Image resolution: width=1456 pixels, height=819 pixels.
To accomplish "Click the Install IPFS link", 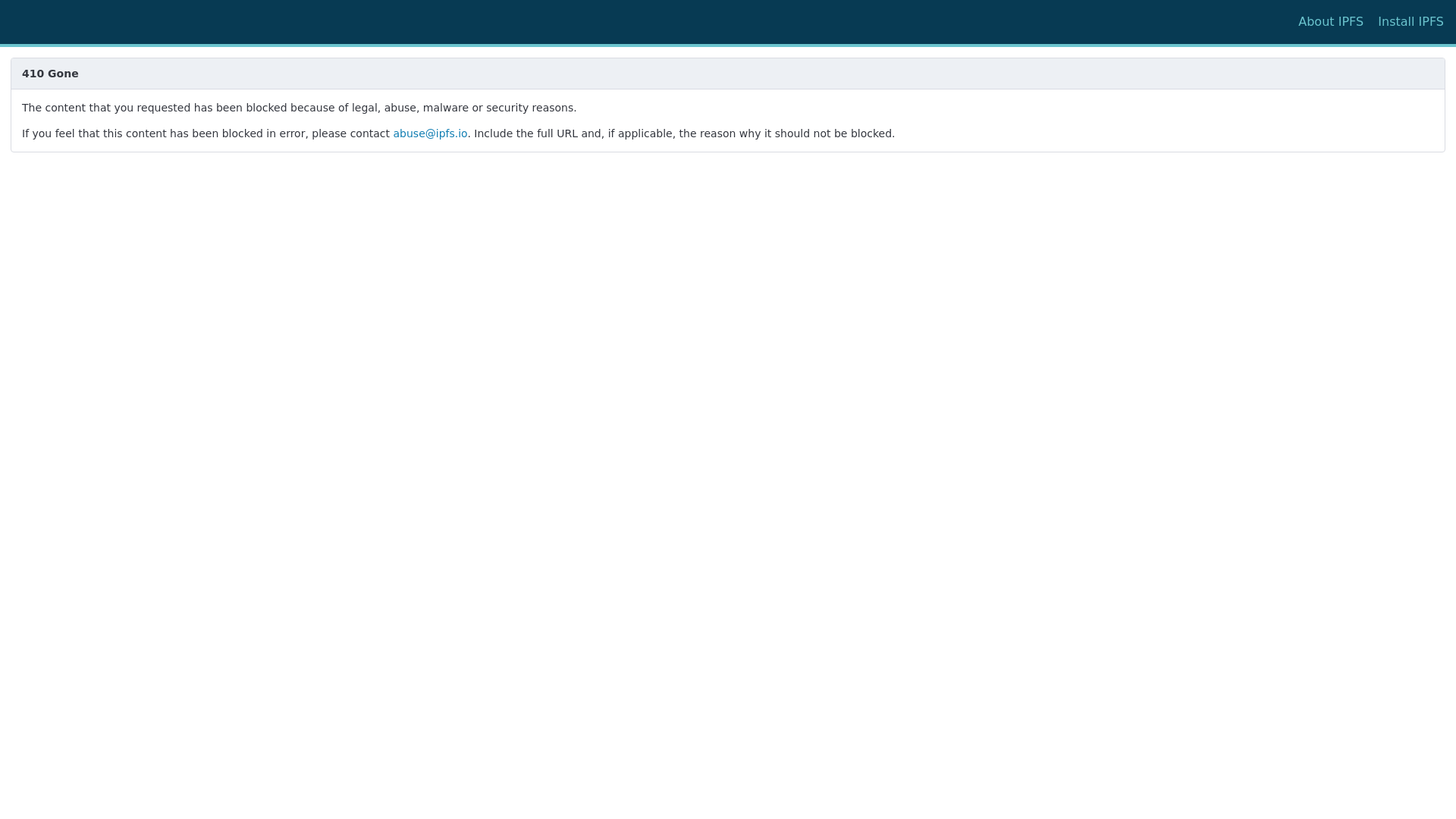I will coord(1410,22).
